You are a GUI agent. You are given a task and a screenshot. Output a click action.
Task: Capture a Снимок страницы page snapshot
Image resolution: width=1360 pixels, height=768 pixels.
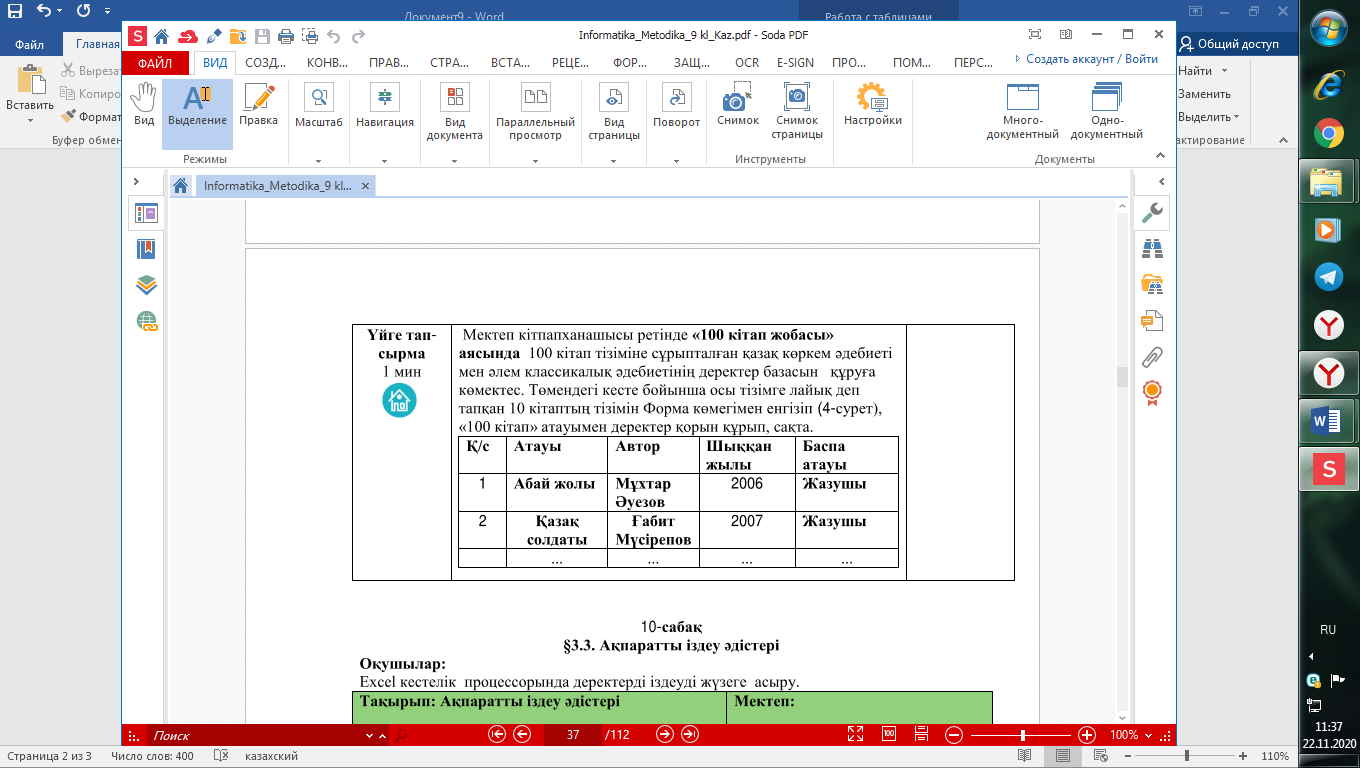[797, 111]
